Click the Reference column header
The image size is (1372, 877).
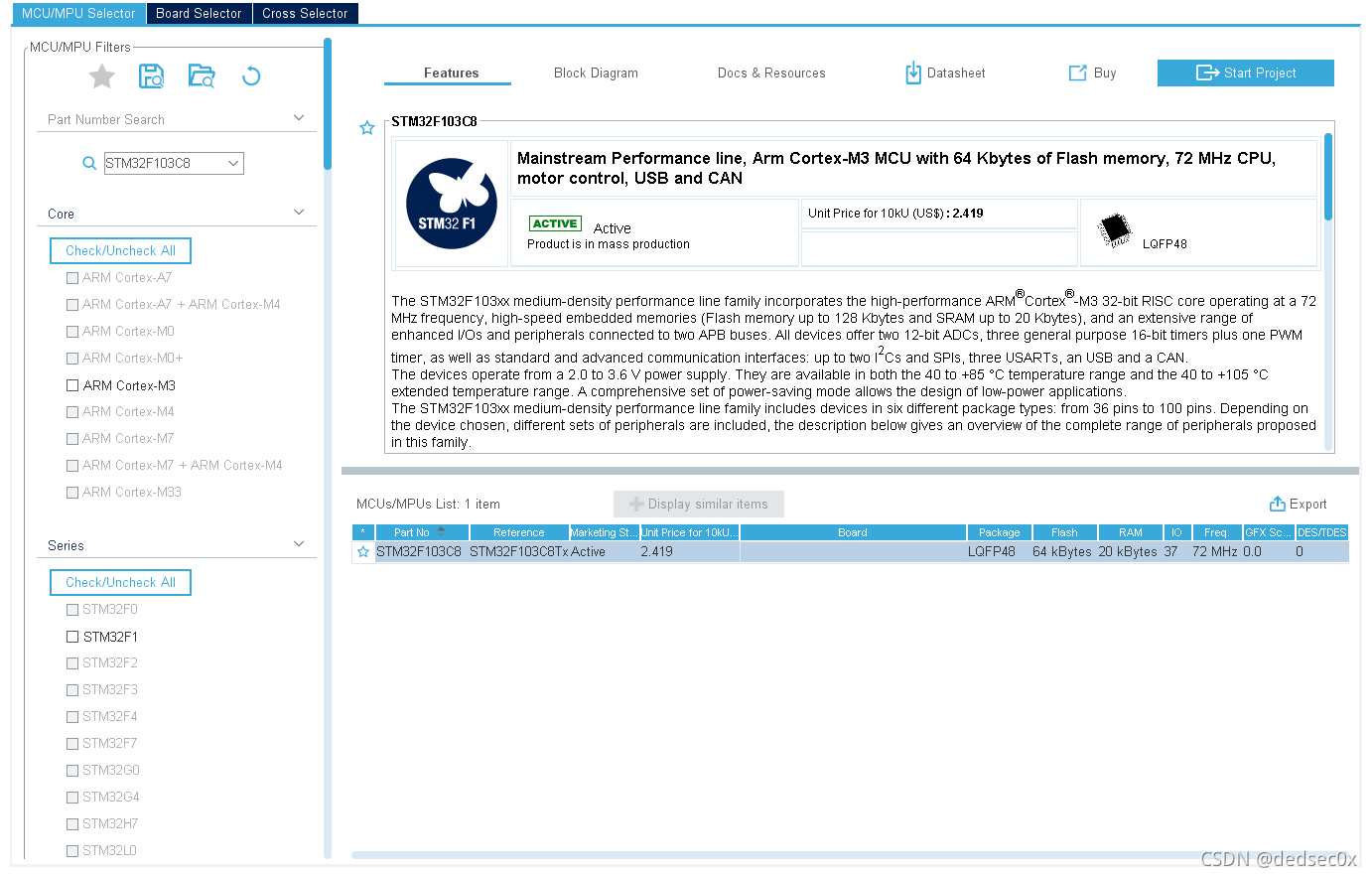519,532
